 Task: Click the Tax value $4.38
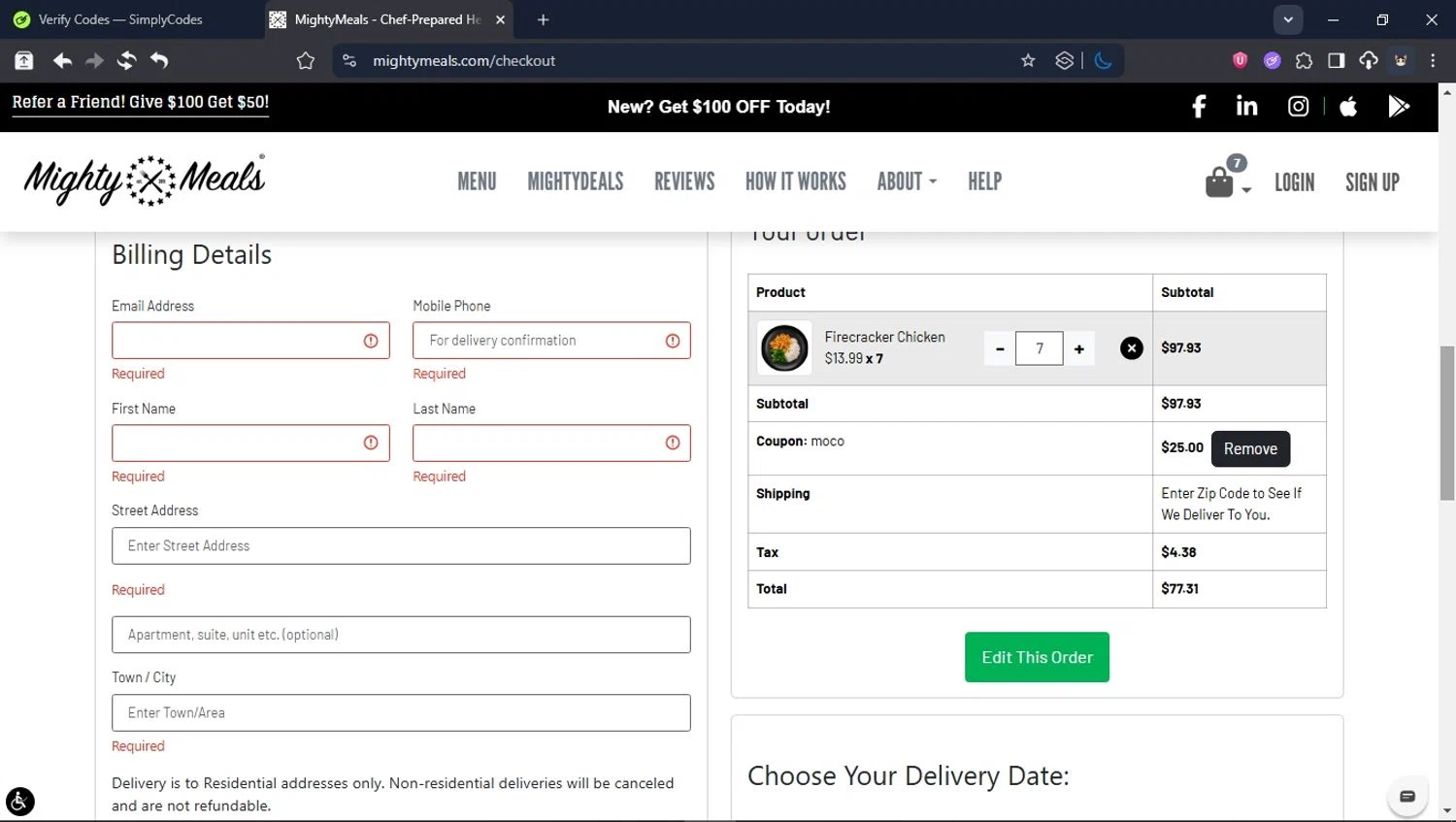[x=1178, y=551]
